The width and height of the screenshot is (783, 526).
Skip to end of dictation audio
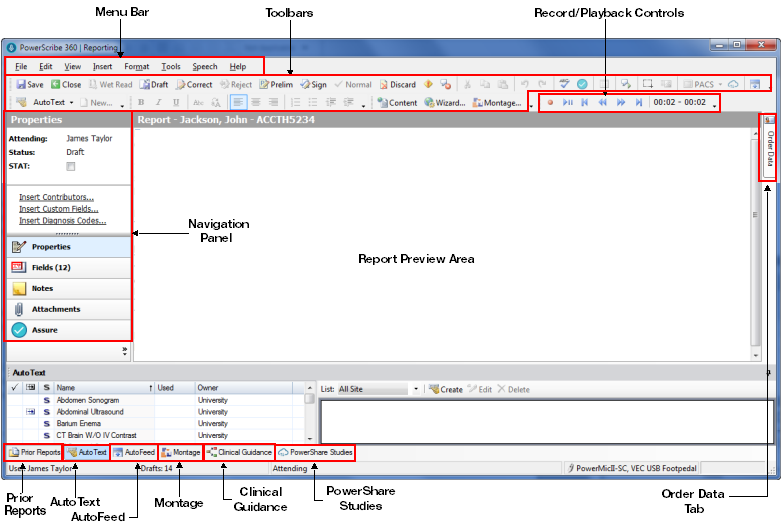point(639,102)
